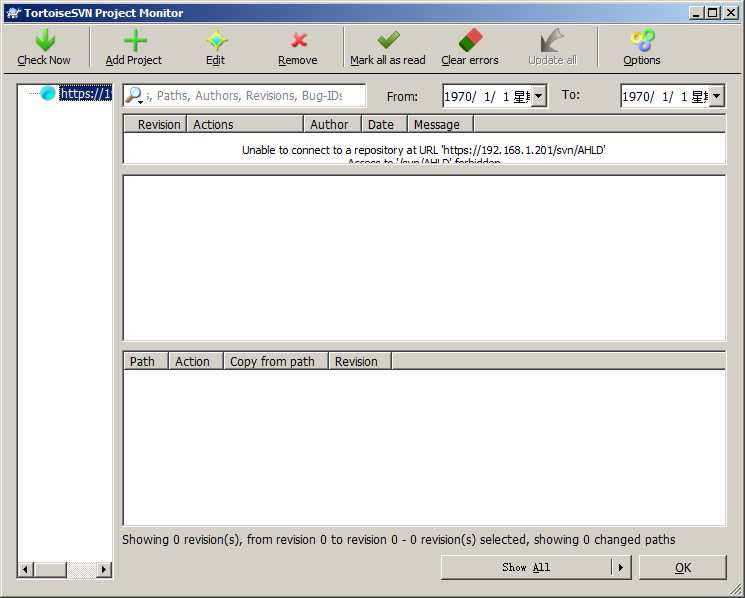Image resolution: width=745 pixels, height=598 pixels.
Task: Click the Actions column header
Action: [245, 124]
